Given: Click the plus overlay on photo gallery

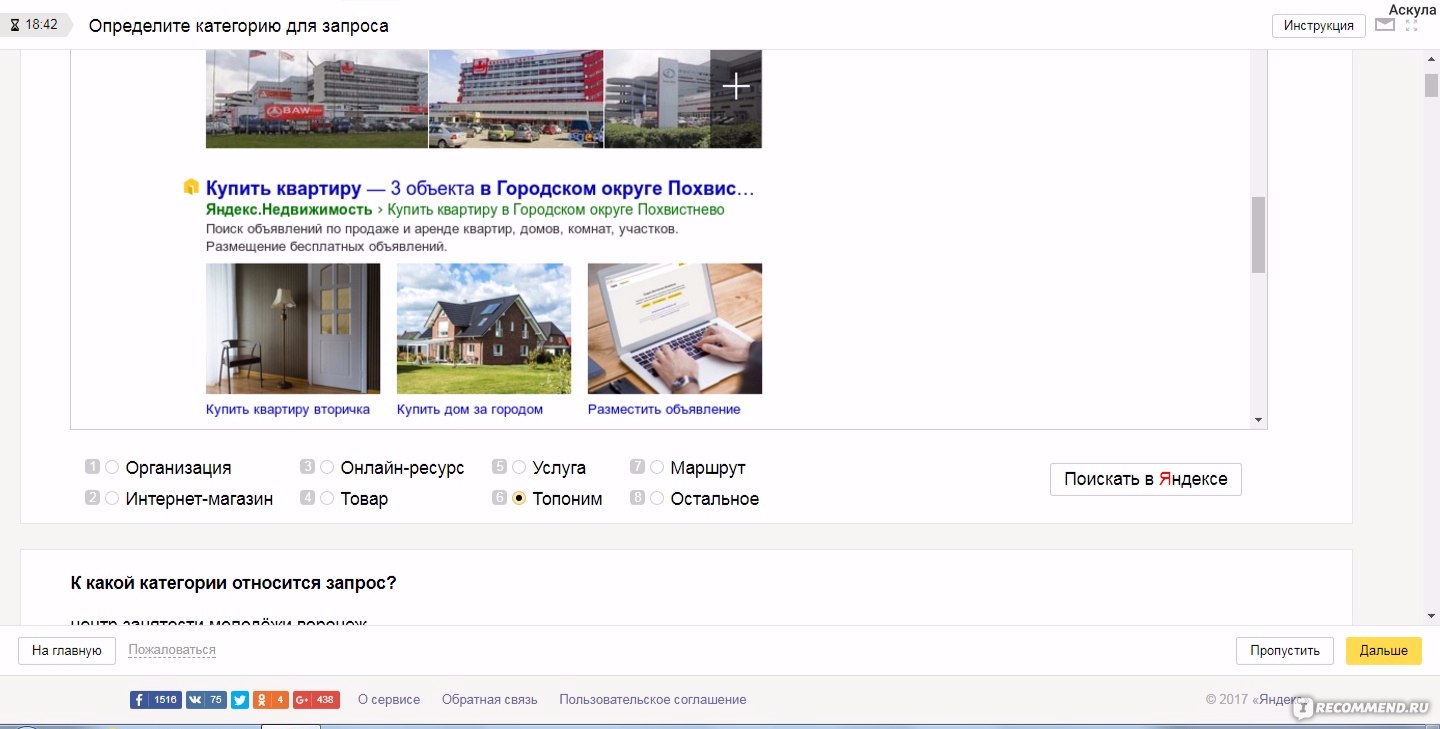Looking at the screenshot, I should click(x=736, y=86).
